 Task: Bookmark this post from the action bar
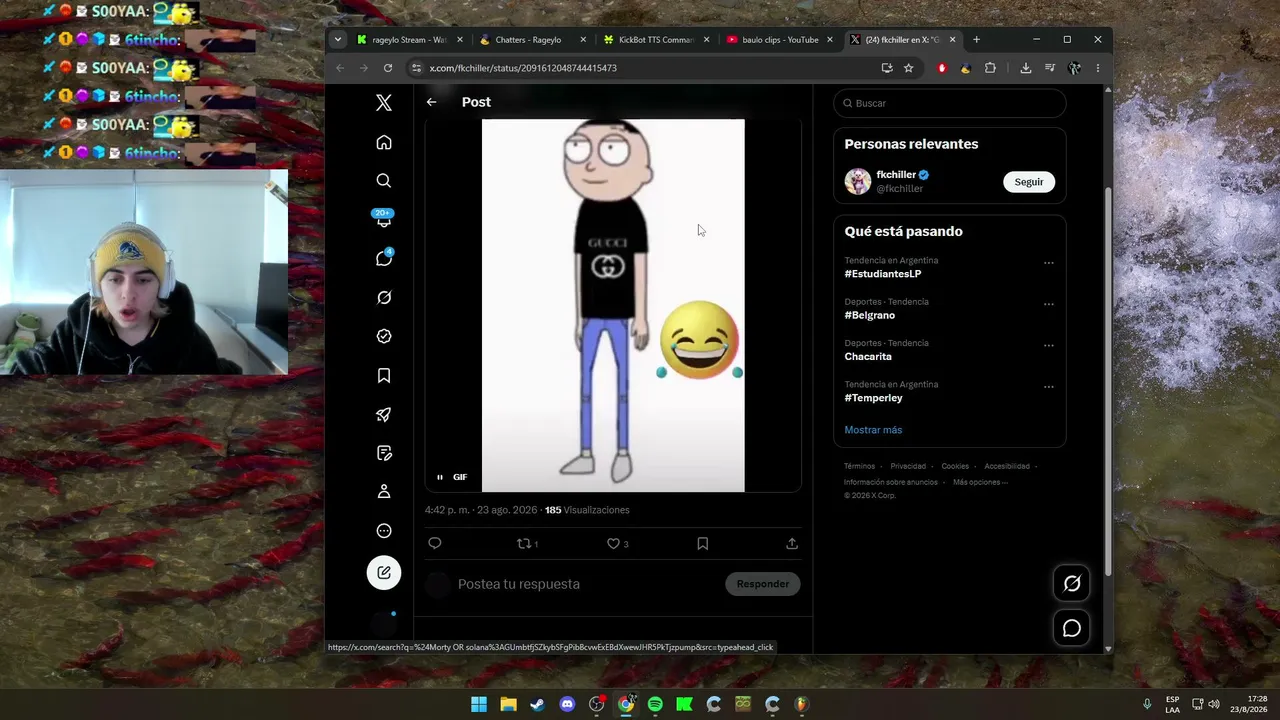click(x=702, y=543)
